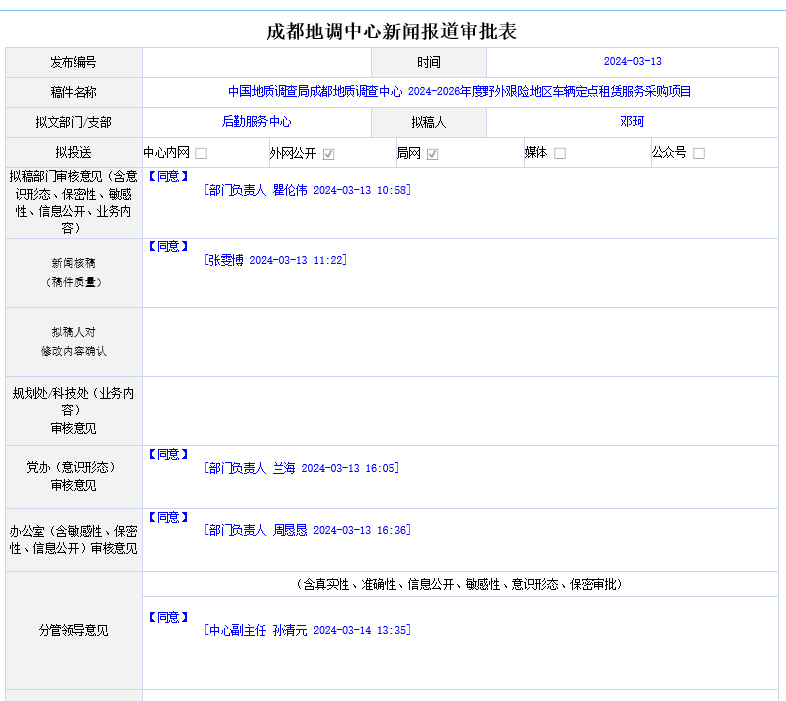
Task: Click 中心副主任 孙清元's approval signature
Action: pyautogui.click(x=306, y=630)
